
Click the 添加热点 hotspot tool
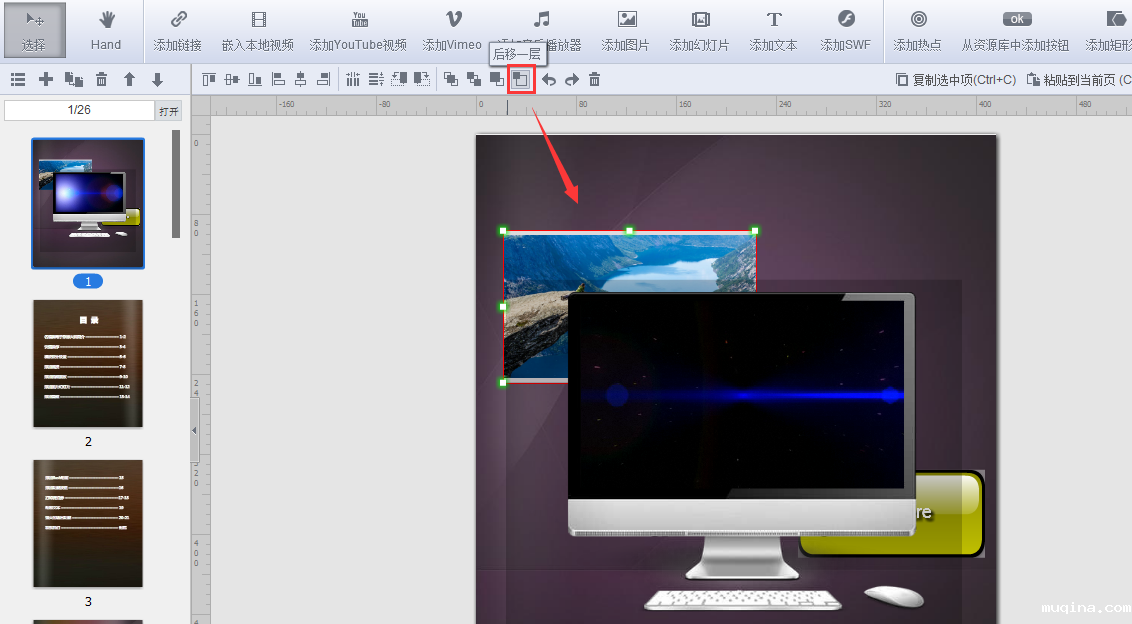click(917, 30)
